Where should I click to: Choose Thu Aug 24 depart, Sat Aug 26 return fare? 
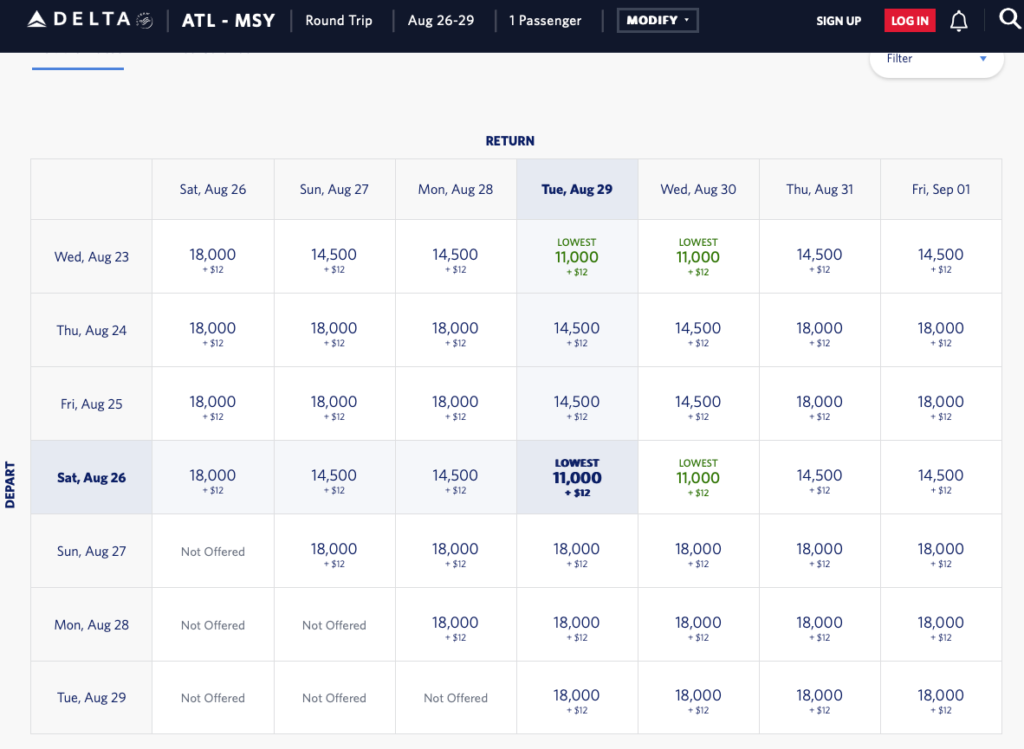[213, 331]
